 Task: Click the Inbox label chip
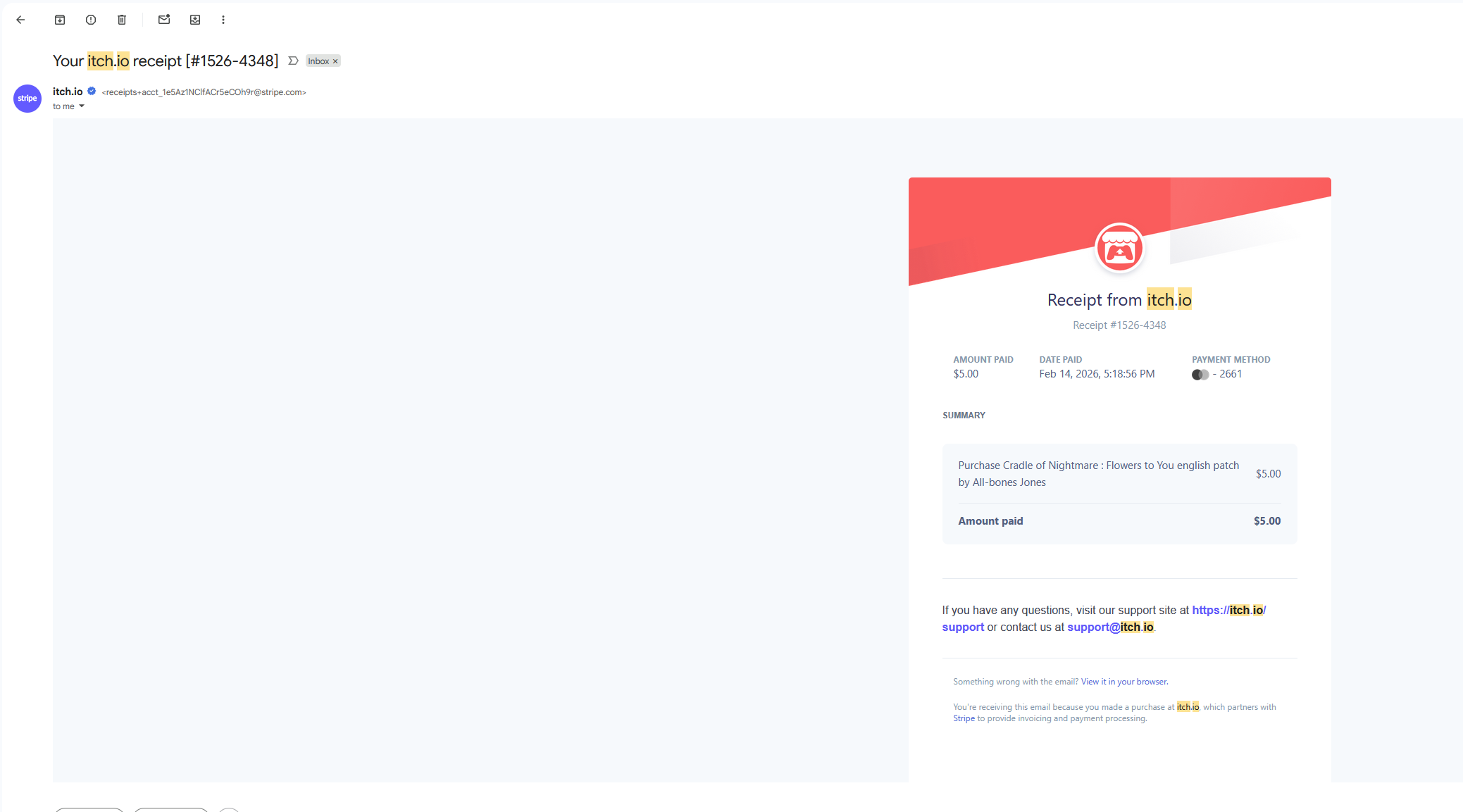[x=318, y=61]
